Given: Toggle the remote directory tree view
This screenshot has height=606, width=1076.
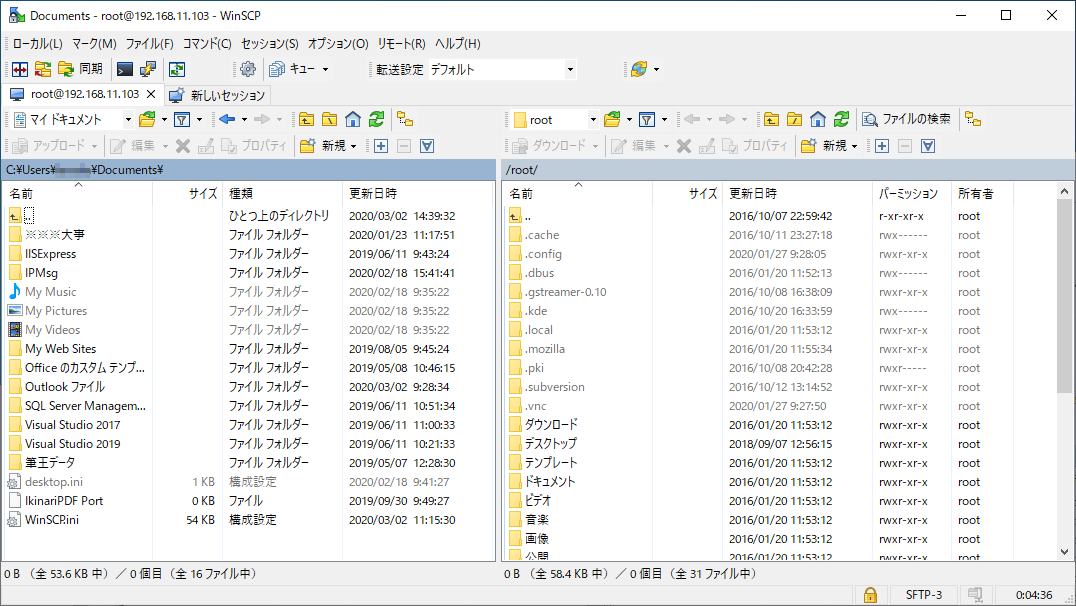Looking at the screenshot, I should (973, 119).
